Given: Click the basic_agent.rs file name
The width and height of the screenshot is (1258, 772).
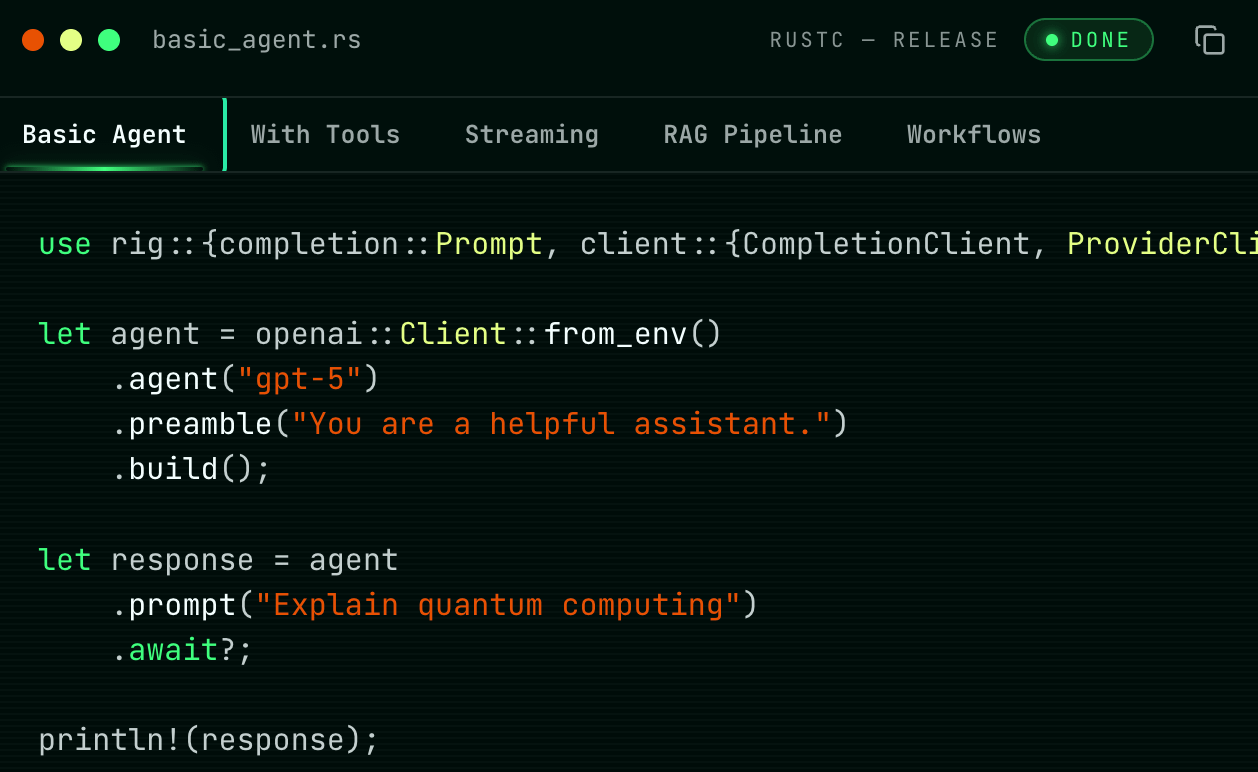Looking at the screenshot, I should (x=257, y=41).
